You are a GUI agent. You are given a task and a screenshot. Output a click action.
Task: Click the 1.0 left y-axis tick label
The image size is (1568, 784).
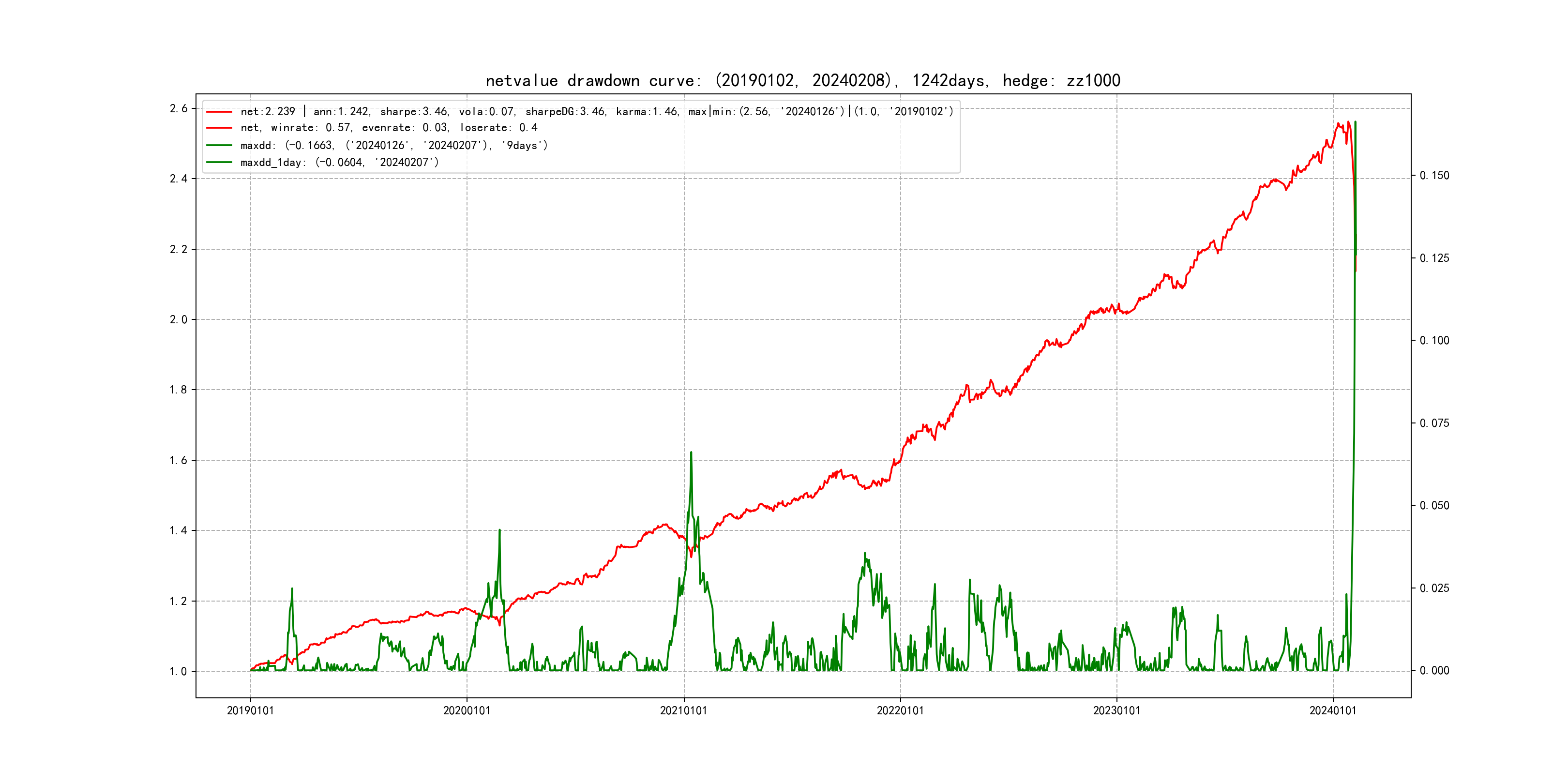[x=179, y=671]
